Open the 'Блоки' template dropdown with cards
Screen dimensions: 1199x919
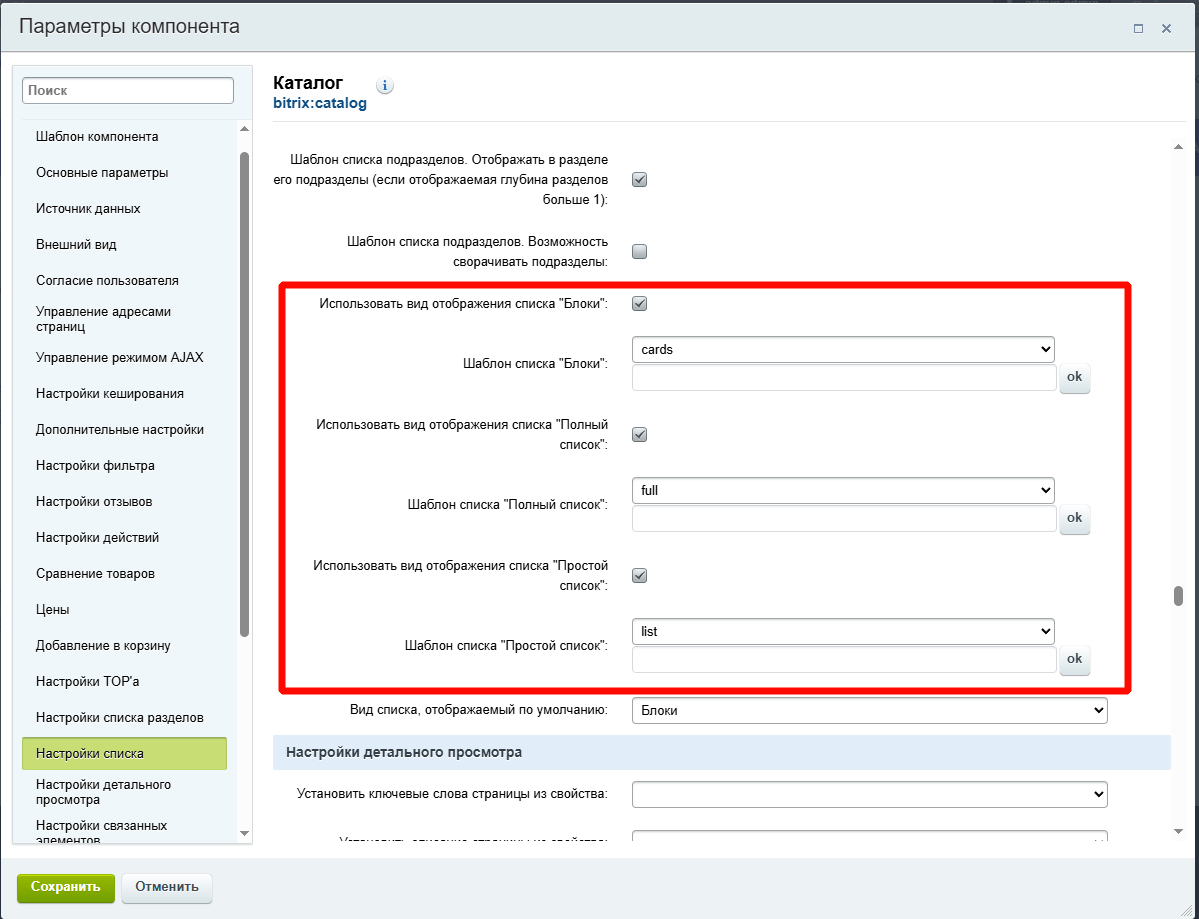[843, 350]
